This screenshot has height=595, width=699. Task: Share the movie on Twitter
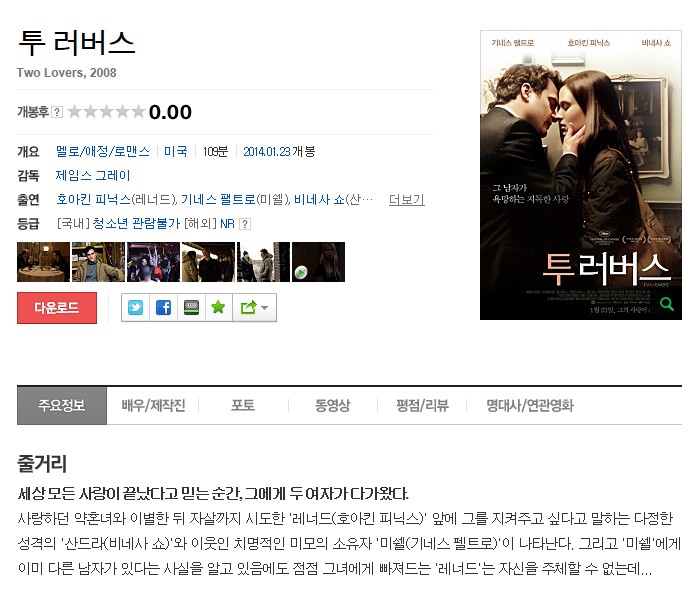(x=136, y=308)
